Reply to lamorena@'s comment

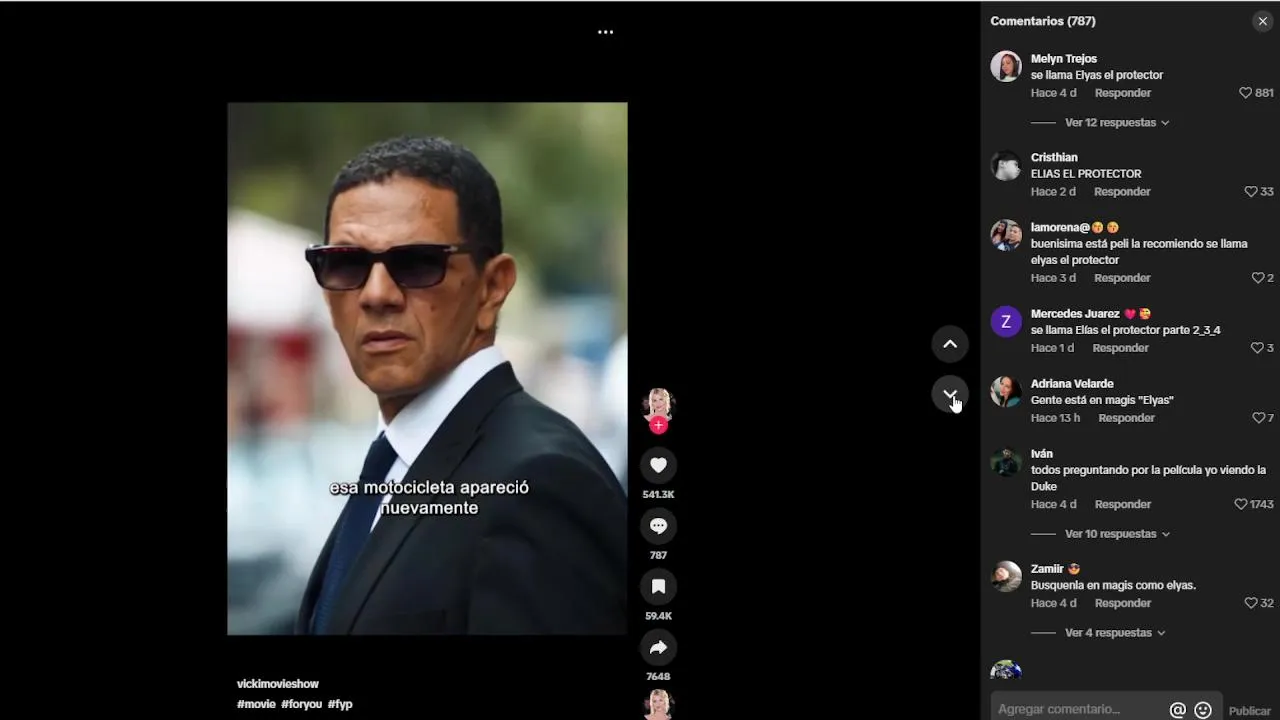coord(1122,278)
